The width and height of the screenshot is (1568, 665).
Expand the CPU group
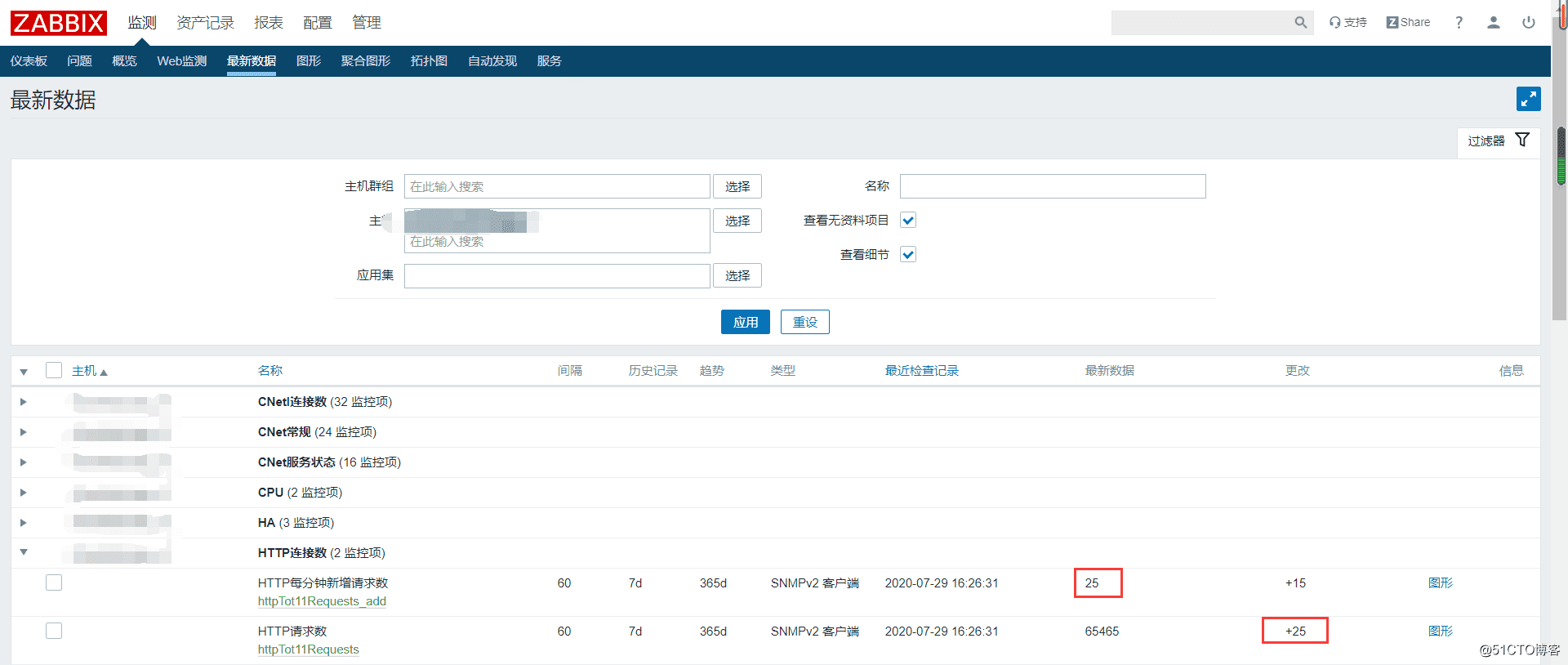coord(23,493)
